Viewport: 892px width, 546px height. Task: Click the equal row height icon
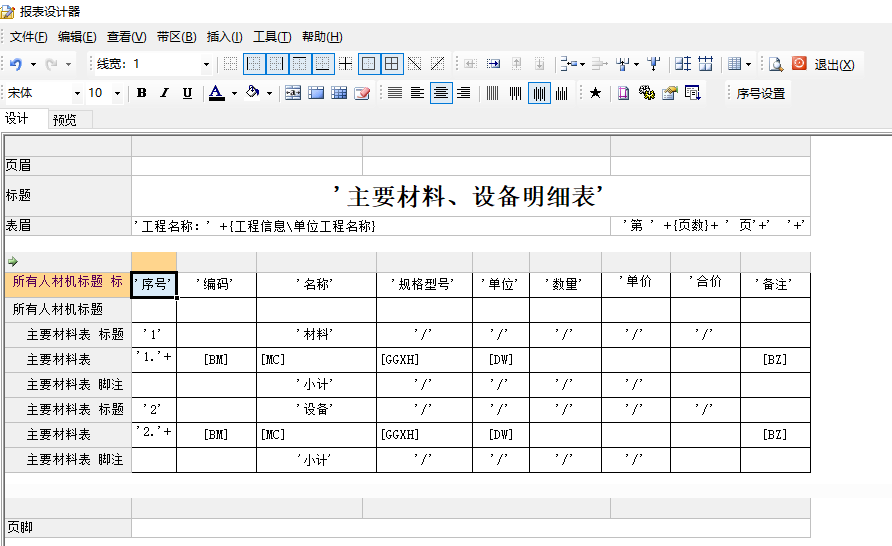[683, 64]
